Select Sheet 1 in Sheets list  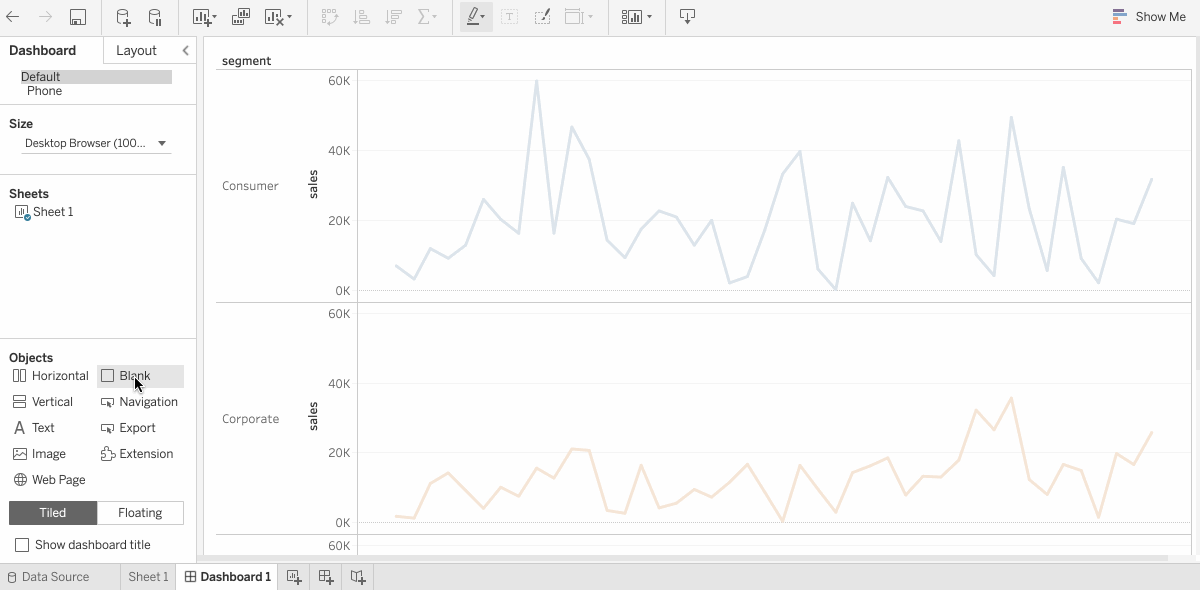tap(45, 212)
